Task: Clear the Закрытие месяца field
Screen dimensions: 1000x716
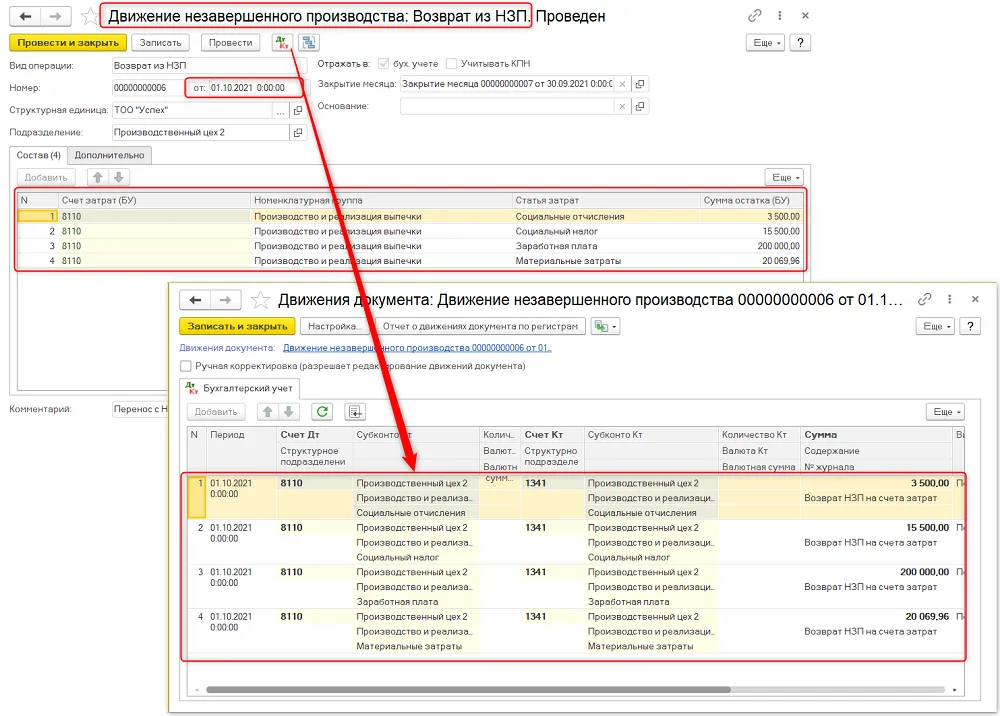Action: tap(622, 84)
